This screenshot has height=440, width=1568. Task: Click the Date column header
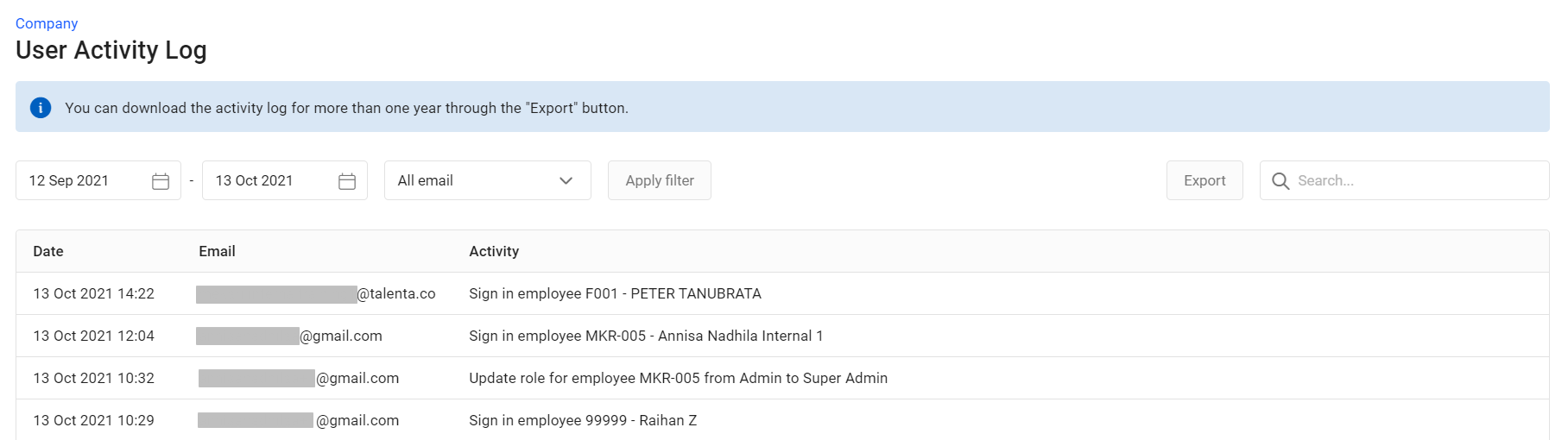(x=48, y=251)
